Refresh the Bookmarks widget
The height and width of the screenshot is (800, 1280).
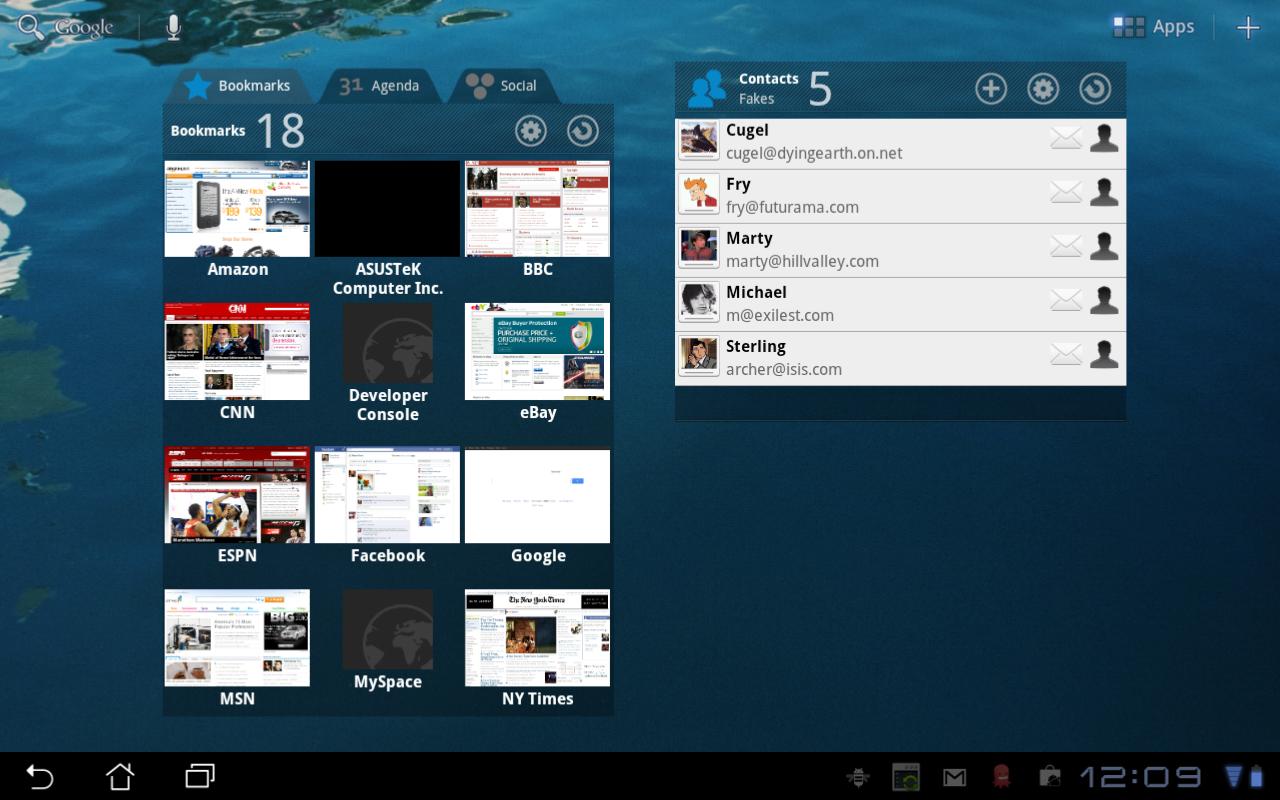(583, 131)
